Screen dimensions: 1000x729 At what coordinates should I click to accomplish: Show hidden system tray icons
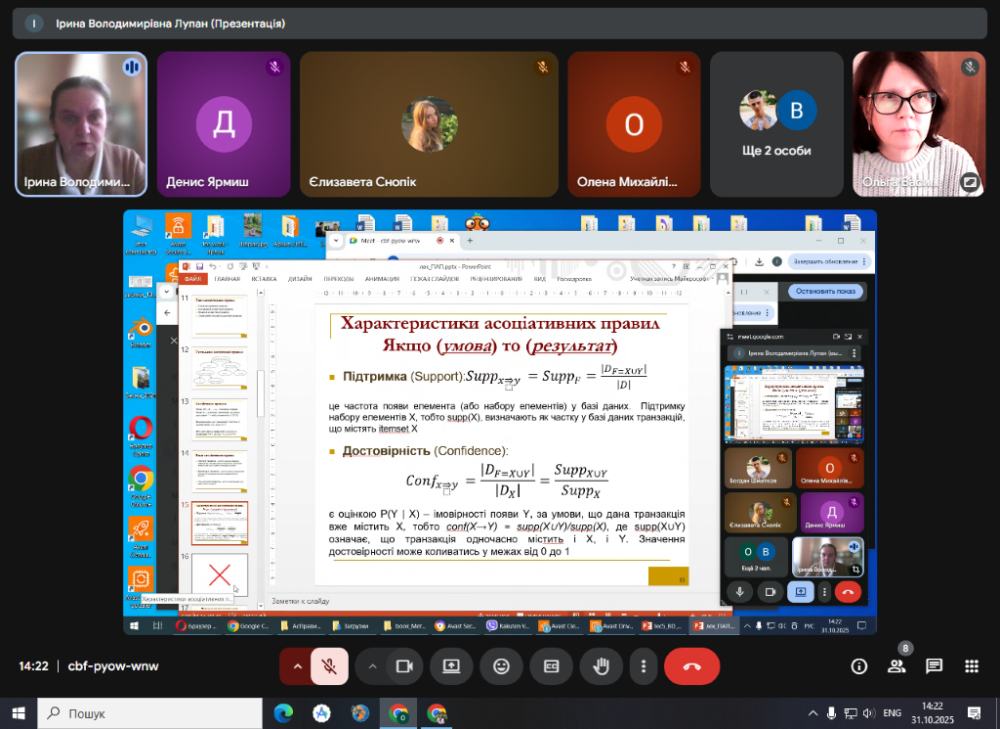click(x=812, y=713)
